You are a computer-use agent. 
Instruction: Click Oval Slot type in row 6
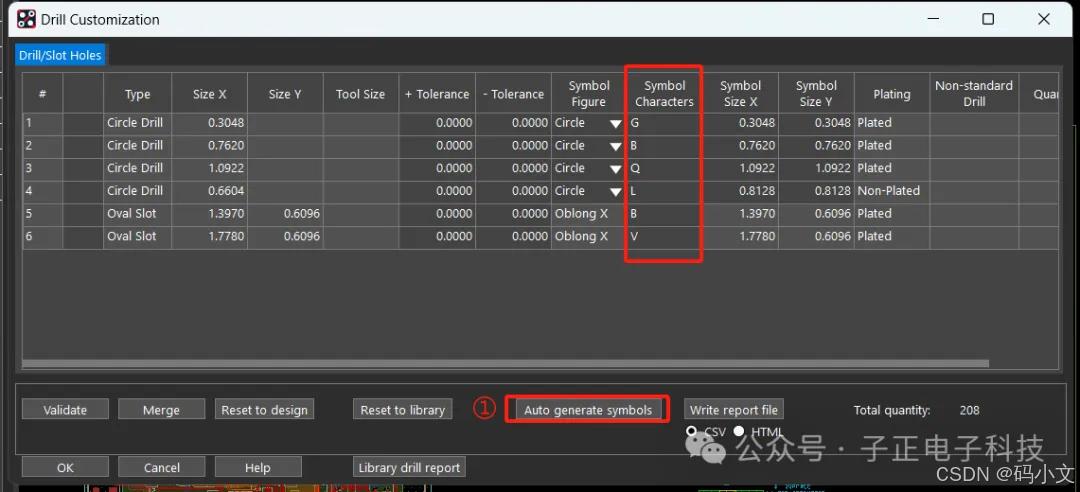coord(138,237)
